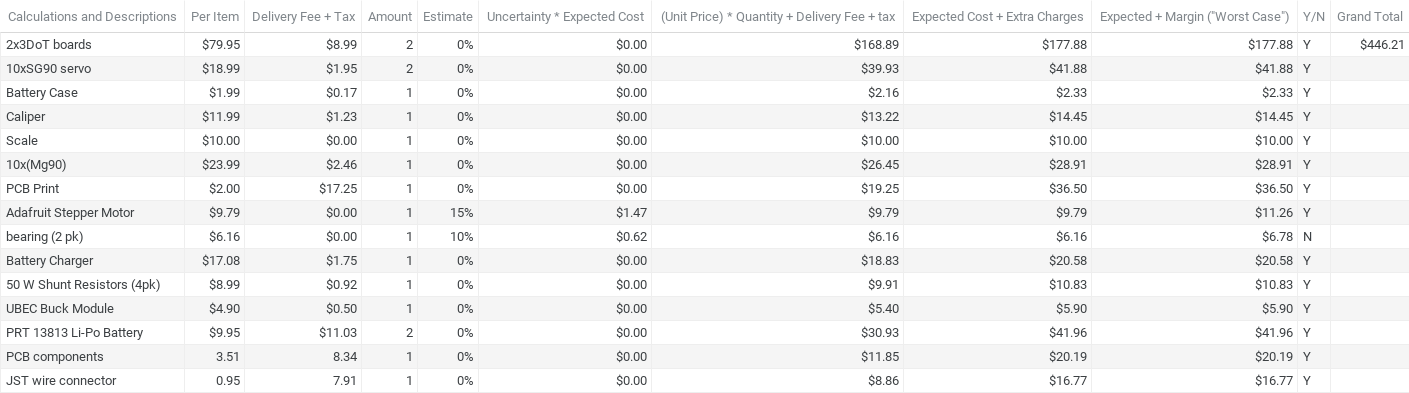1409x393 pixels.
Task: Click the Calculations and Descriptions column header
Action: 93,17
